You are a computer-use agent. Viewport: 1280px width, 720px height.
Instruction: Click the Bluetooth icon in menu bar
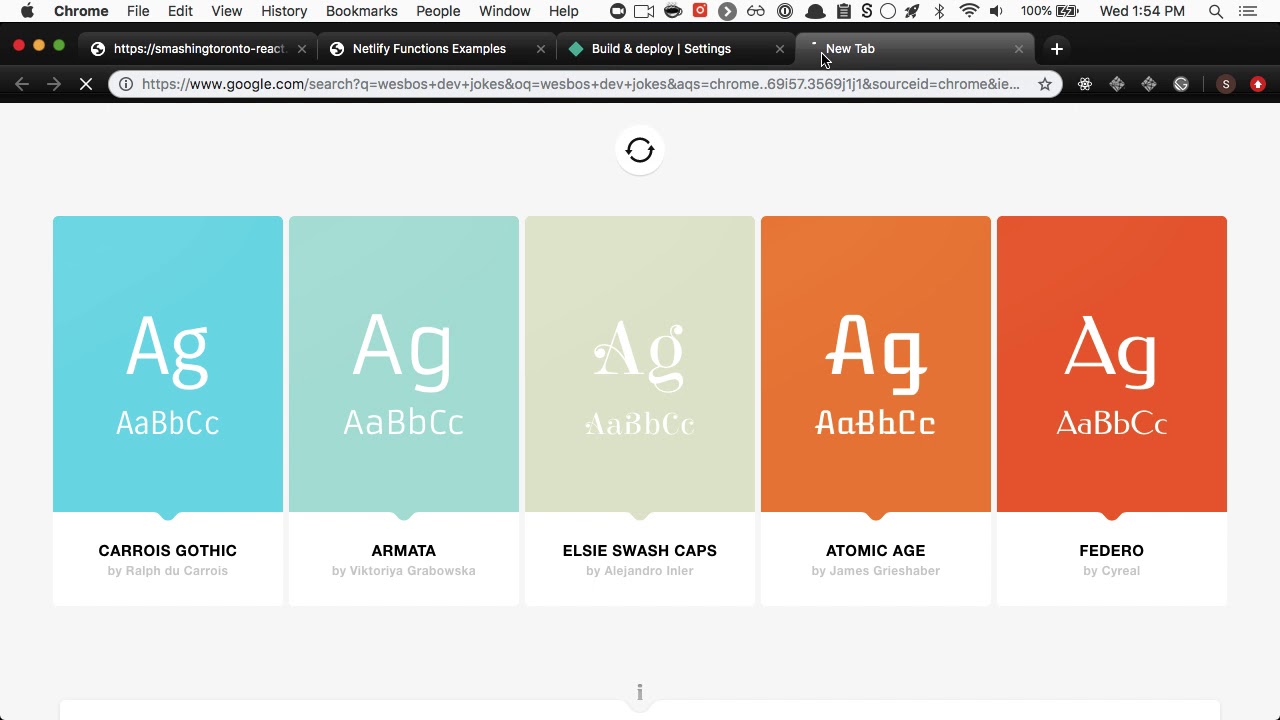939,11
